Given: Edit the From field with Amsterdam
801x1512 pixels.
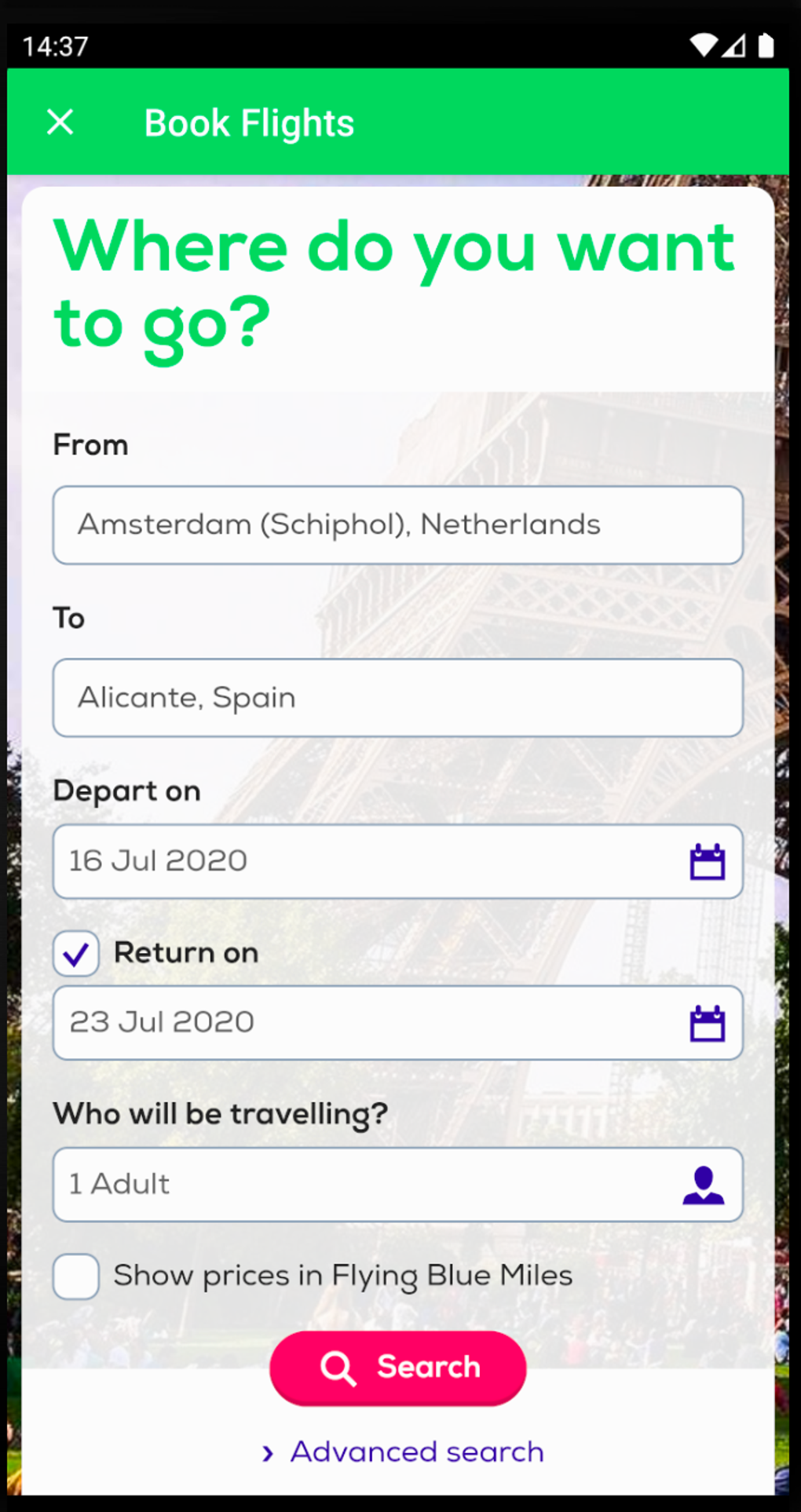Looking at the screenshot, I should [x=397, y=524].
